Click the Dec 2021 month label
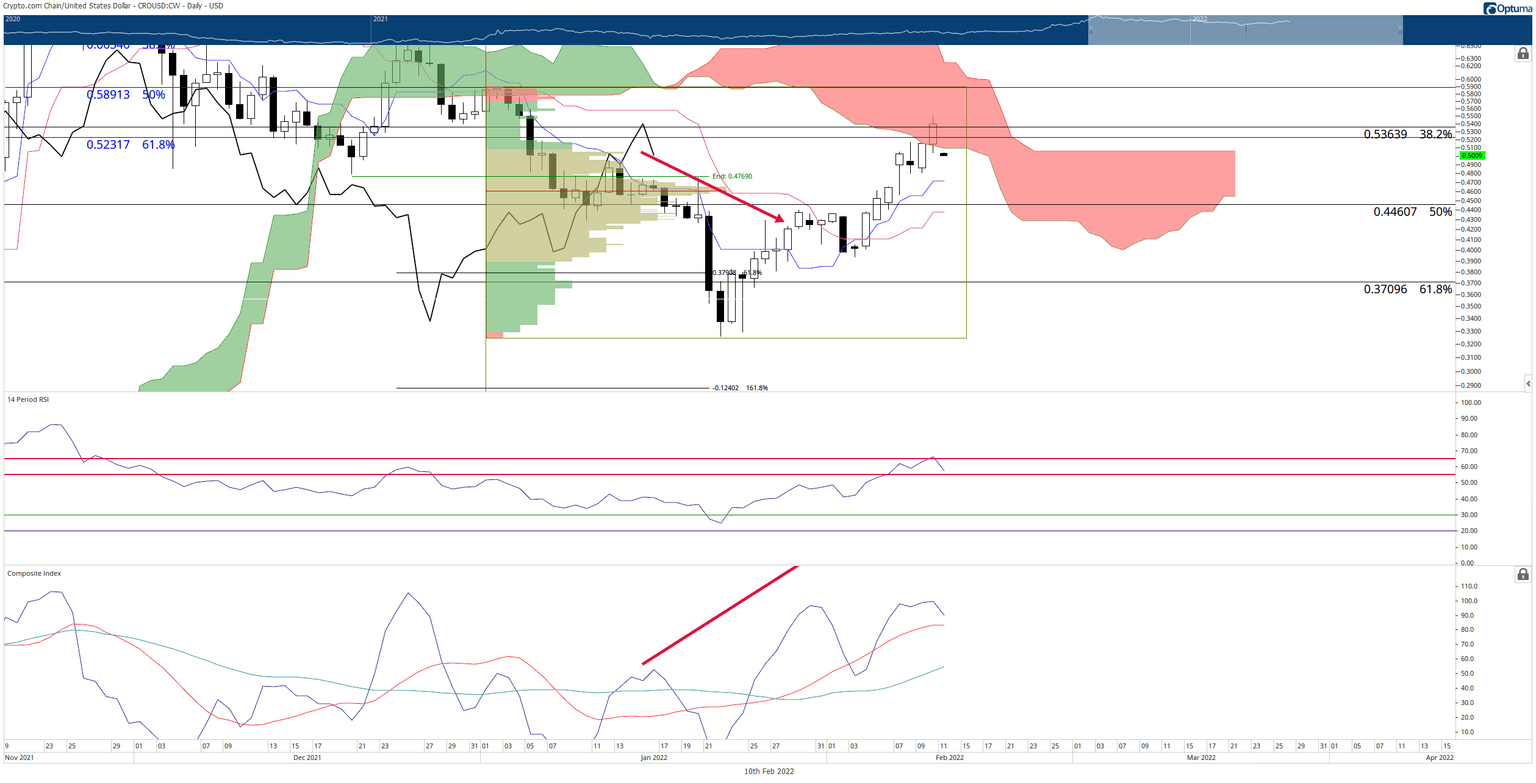The width and height of the screenshot is (1536, 783). [x=308, y=758]
